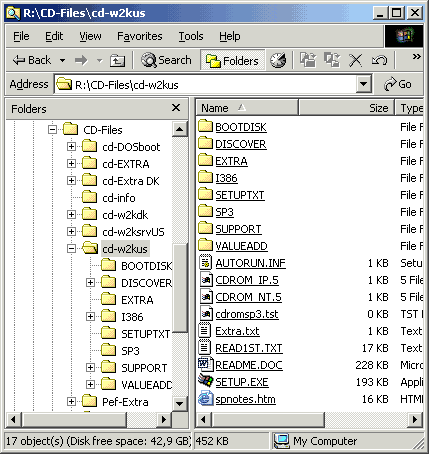Select the VALUEADD folder icon in list
The width and height of the screenshot is (429, 454).
[205, 245]
